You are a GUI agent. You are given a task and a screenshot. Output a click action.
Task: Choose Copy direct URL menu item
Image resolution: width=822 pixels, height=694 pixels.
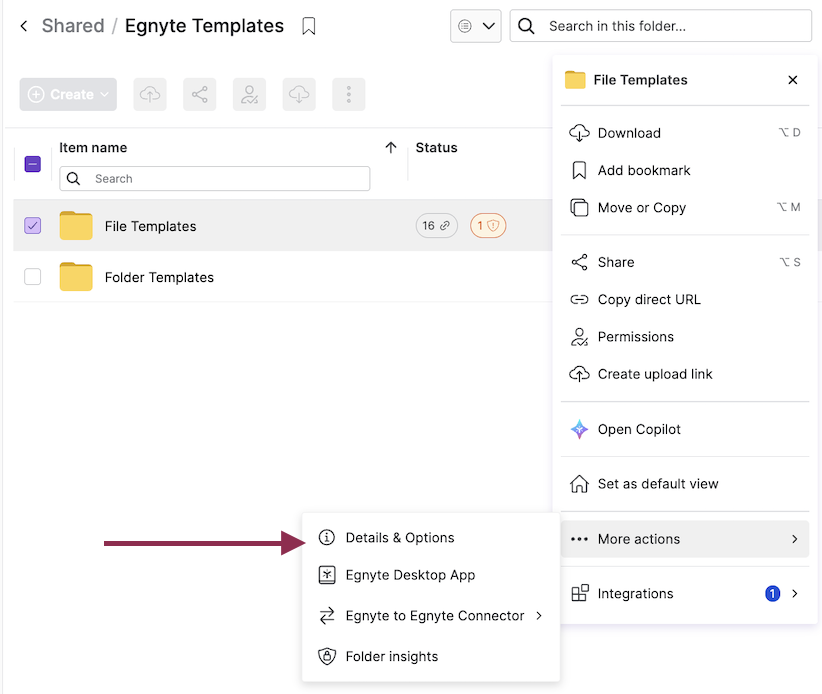pos(649,300)
